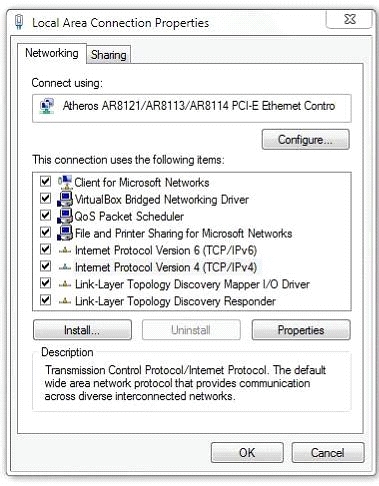
Task: Disable the QoS Packet Scheduler checkbox
Action: point(45,215)
